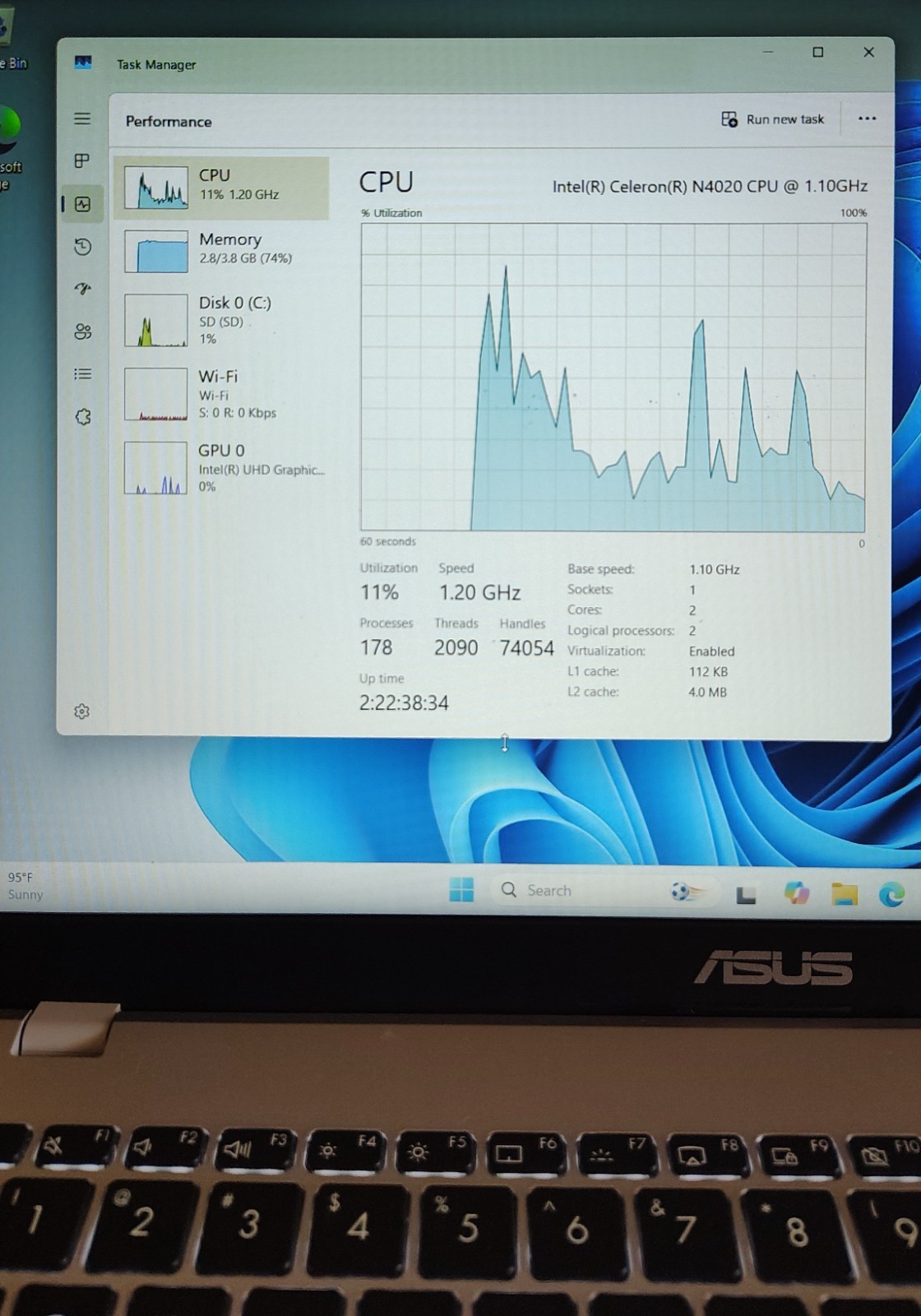Screen dimensions: 921x1316
Task: Click Run new task button
Action: (772, 119)
